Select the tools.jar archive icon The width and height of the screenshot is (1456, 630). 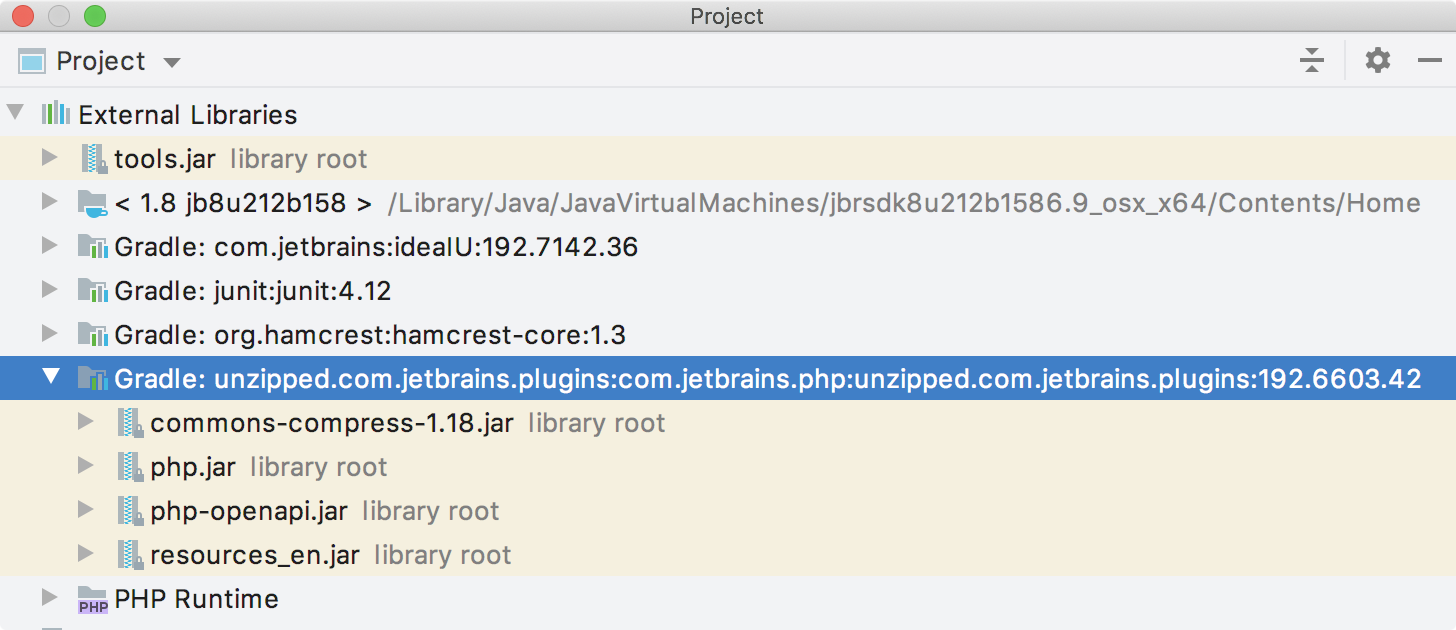[x=94, y=158]
